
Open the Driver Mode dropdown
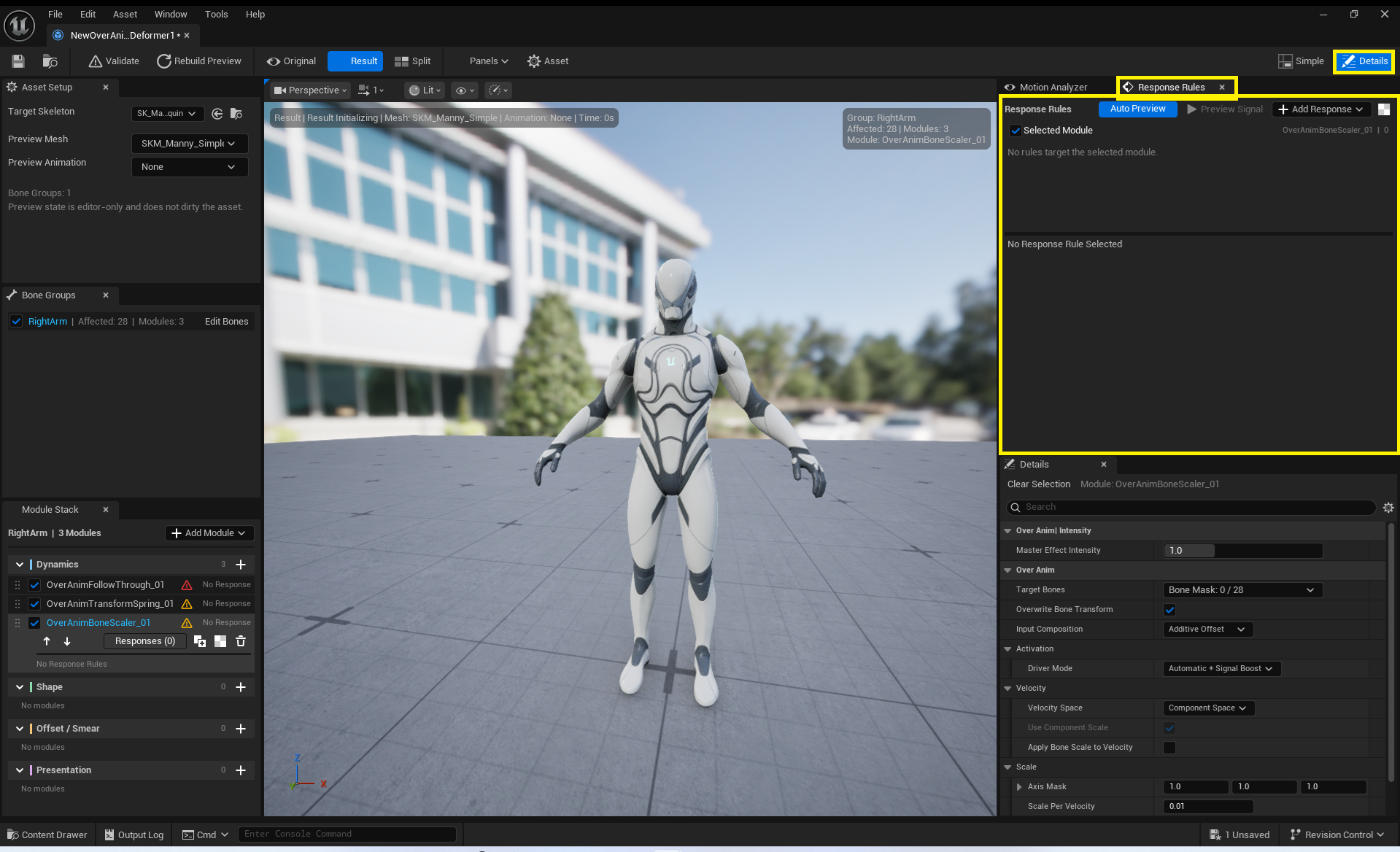tap(1222, 669)
